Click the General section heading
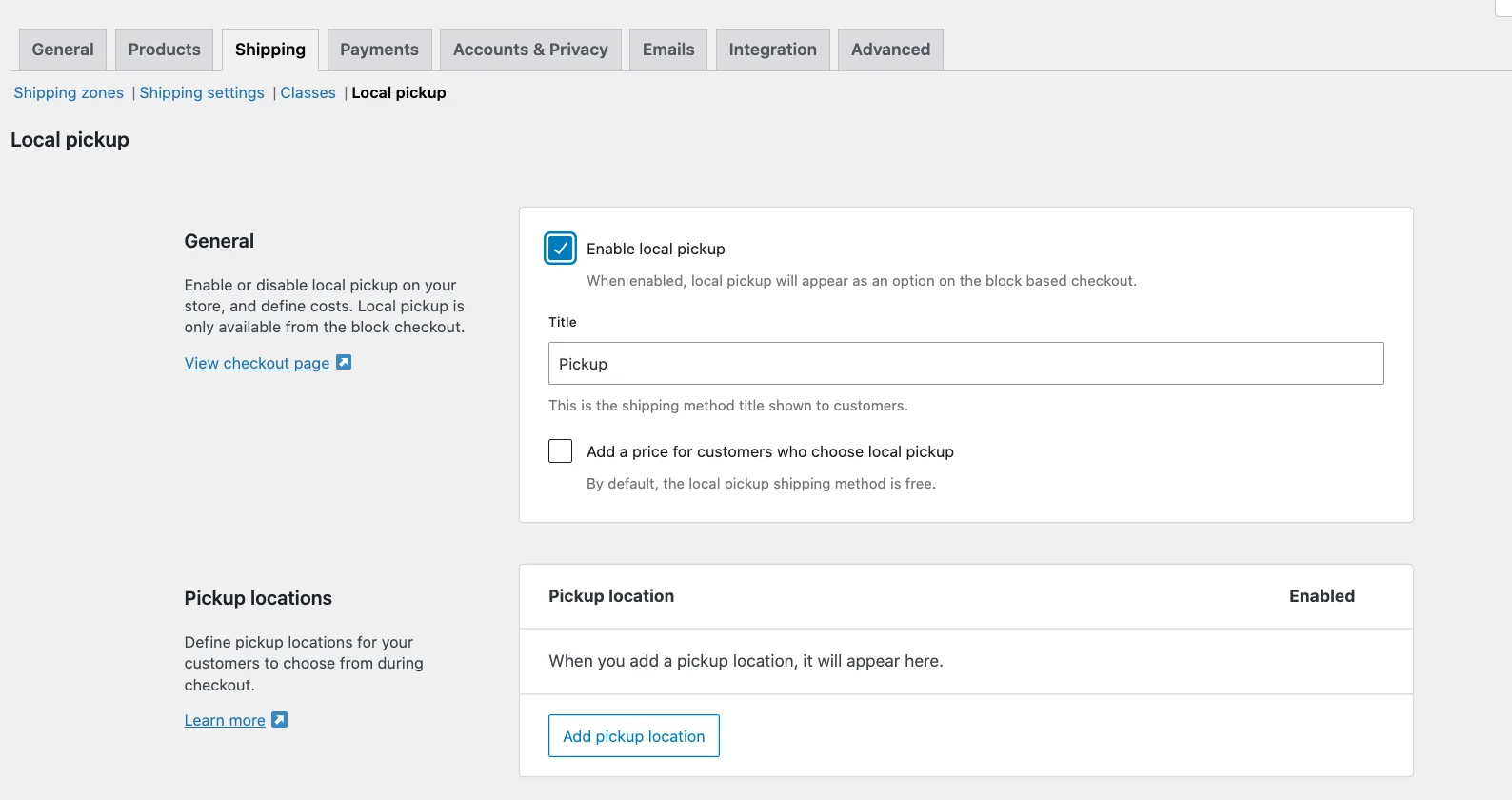1512x800 pixels. (x=219, y=241)
